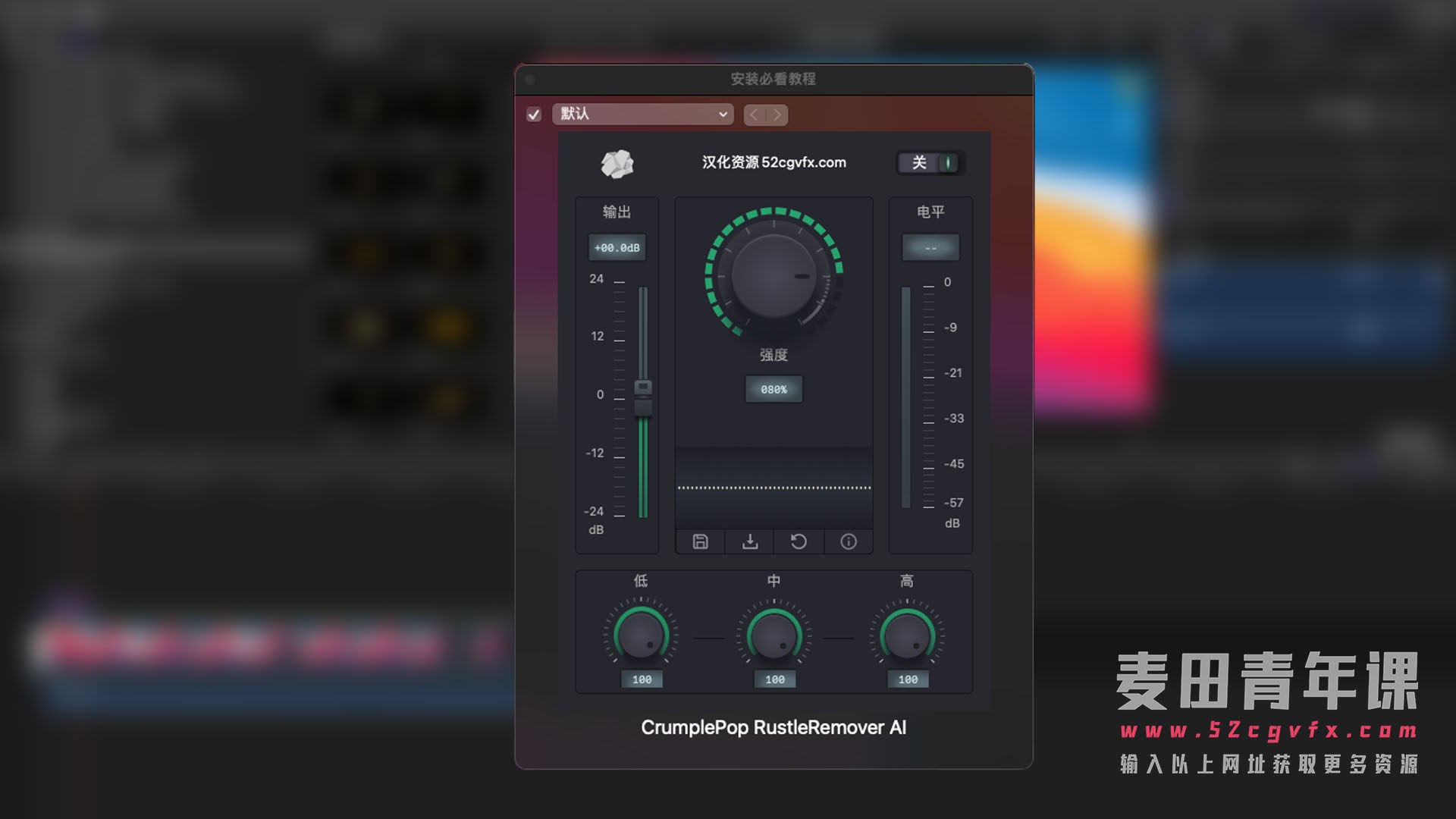Click the 高 high frequency knob
This screenshot has height=819, width=1456.
coord(907,635)
